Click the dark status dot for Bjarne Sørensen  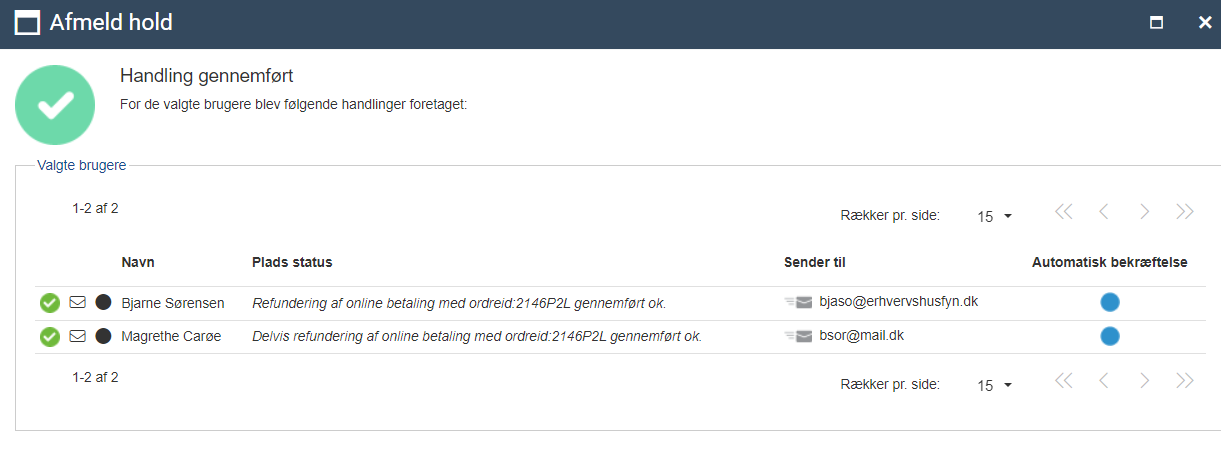pyautogui.click(x=103, y=302)
